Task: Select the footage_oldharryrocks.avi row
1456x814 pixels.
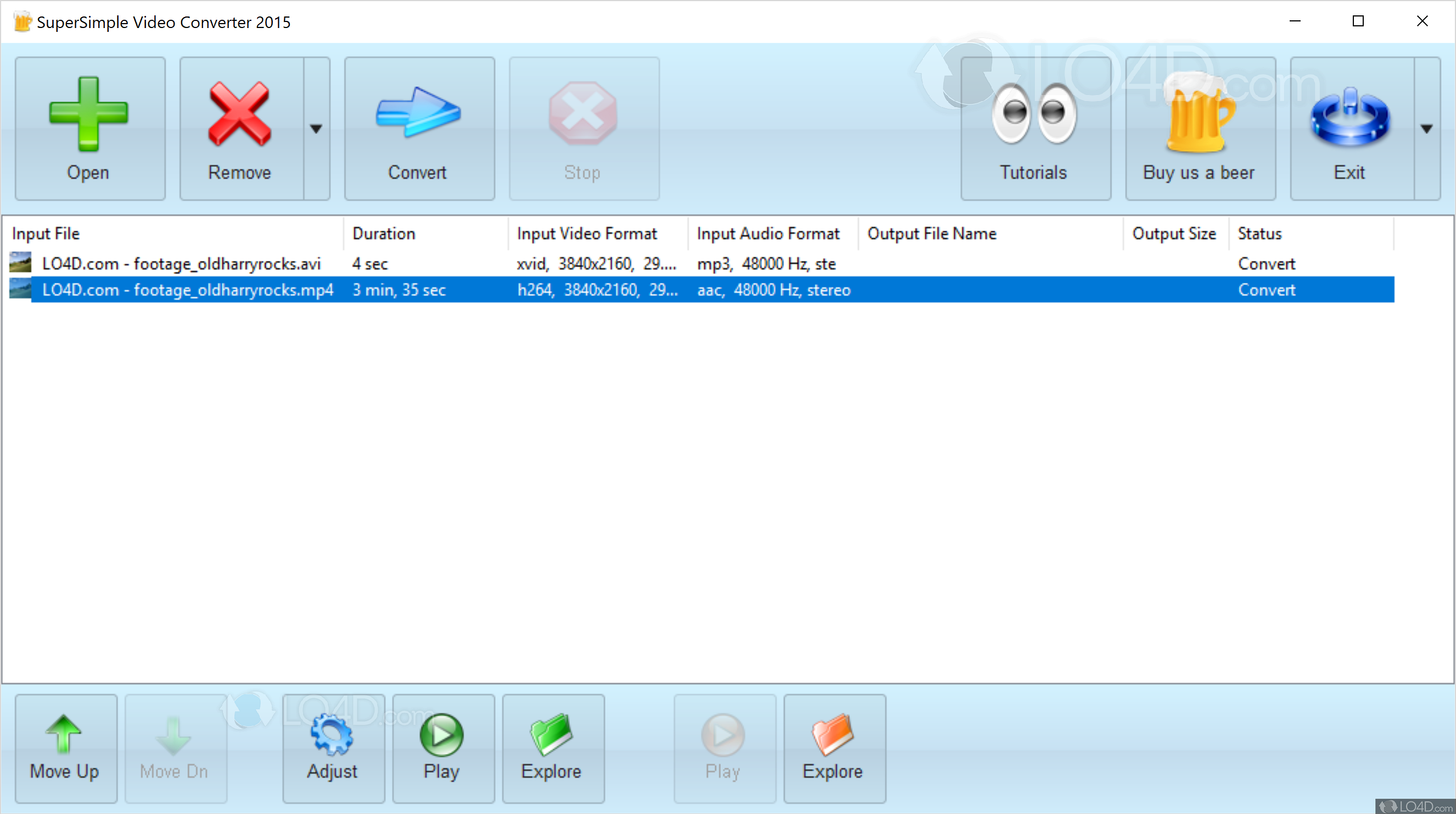Action: (x=181, y=263)
